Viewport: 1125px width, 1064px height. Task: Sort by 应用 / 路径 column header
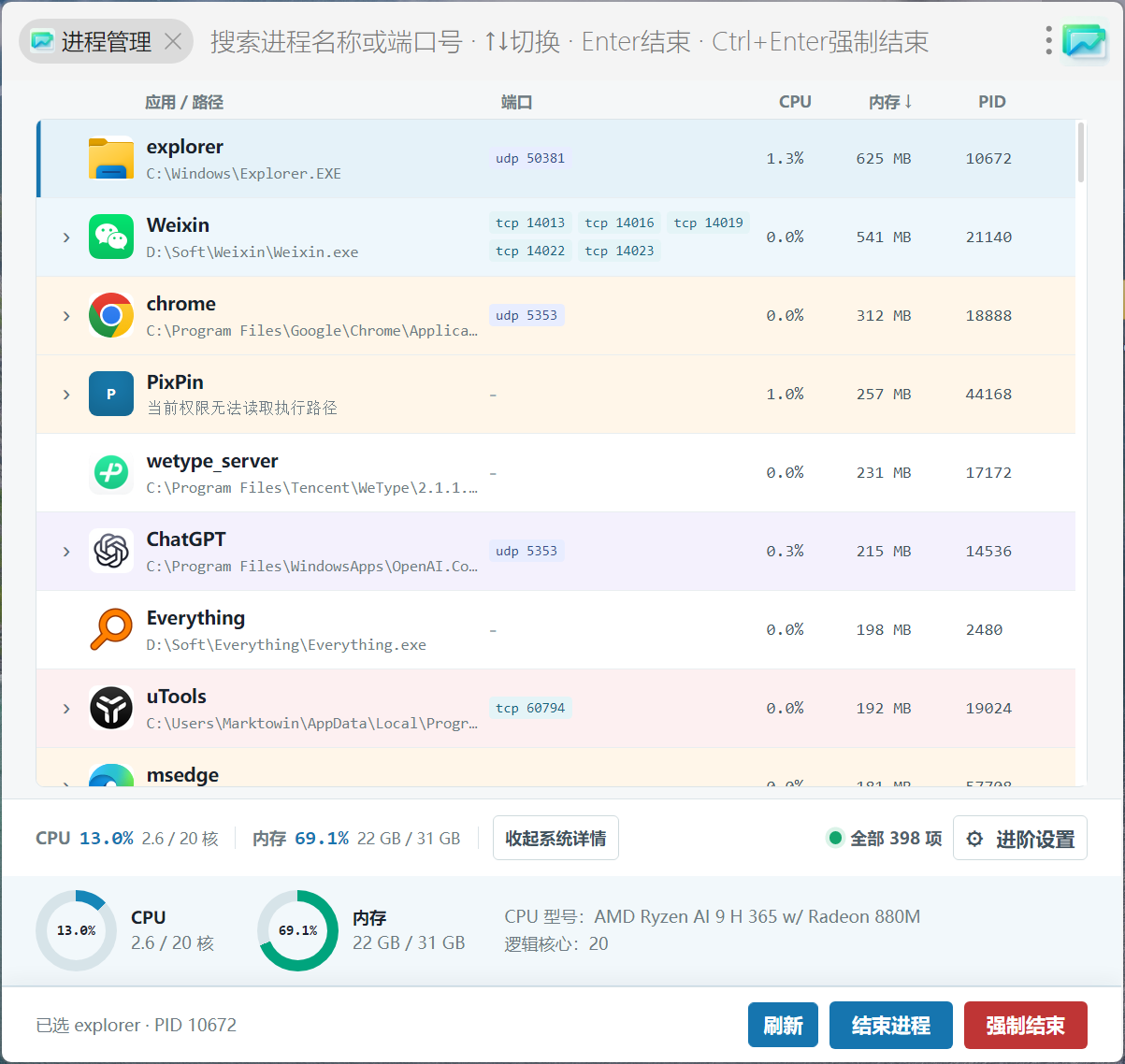[x=184, y=102]
